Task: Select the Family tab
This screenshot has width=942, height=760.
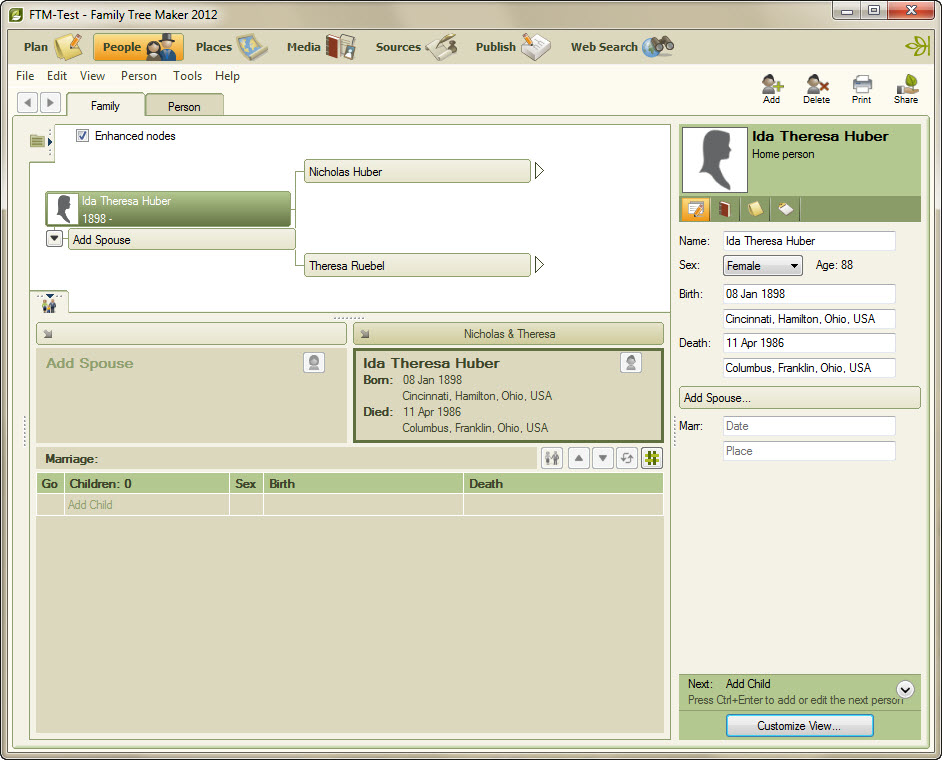Action: [105, 106]
